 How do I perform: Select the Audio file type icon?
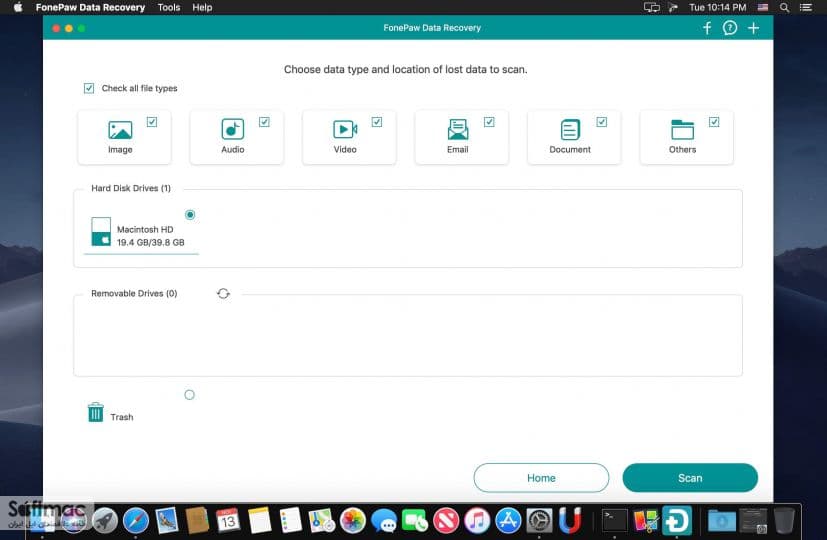233,129
